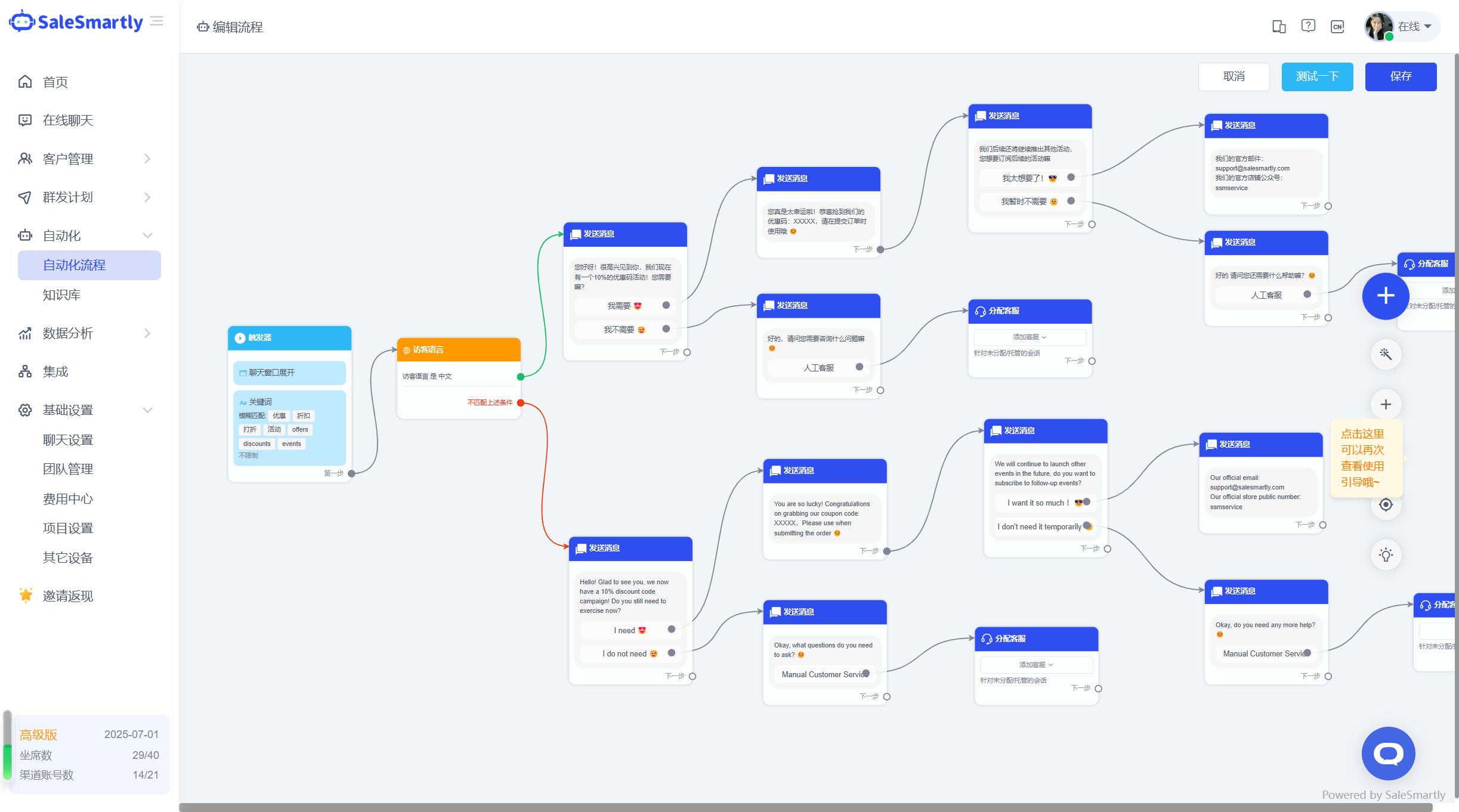Collapse 自动化 menu
1459x812 pixels.
85,235
